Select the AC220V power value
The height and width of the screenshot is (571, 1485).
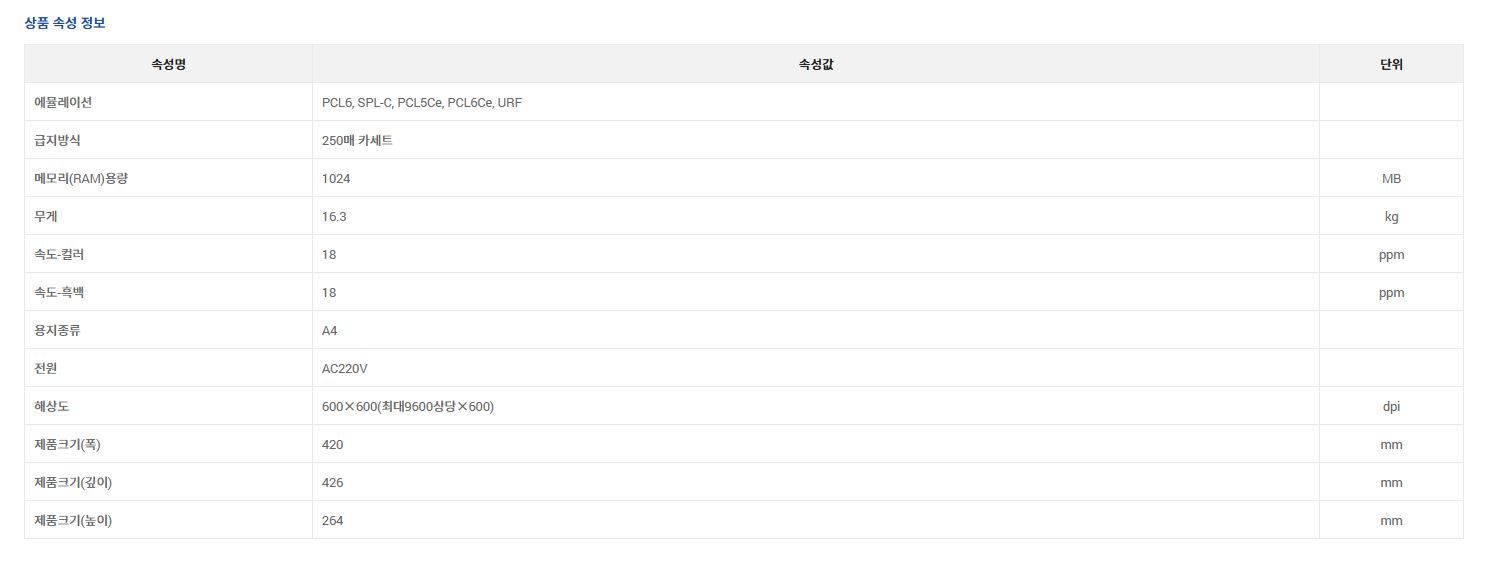click(x=345, y=369)
